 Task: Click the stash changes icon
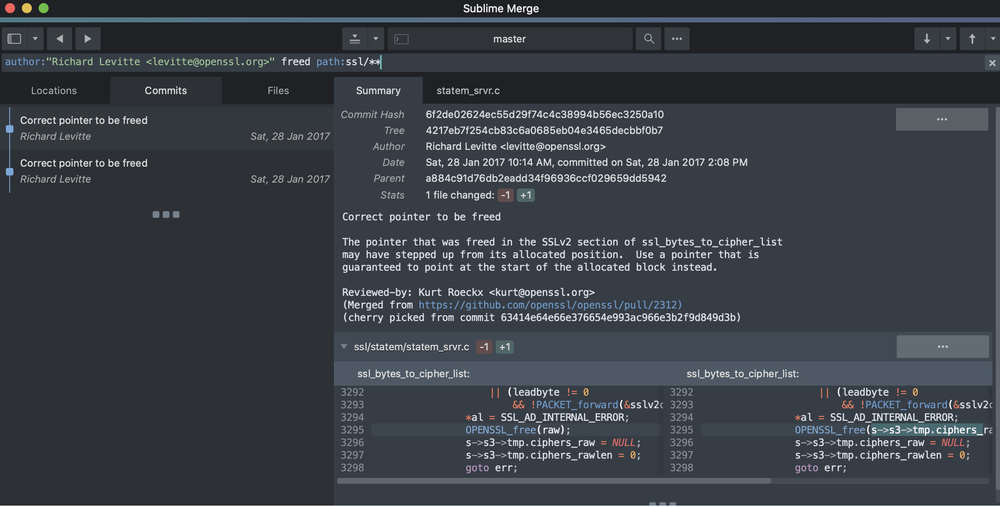355,39
